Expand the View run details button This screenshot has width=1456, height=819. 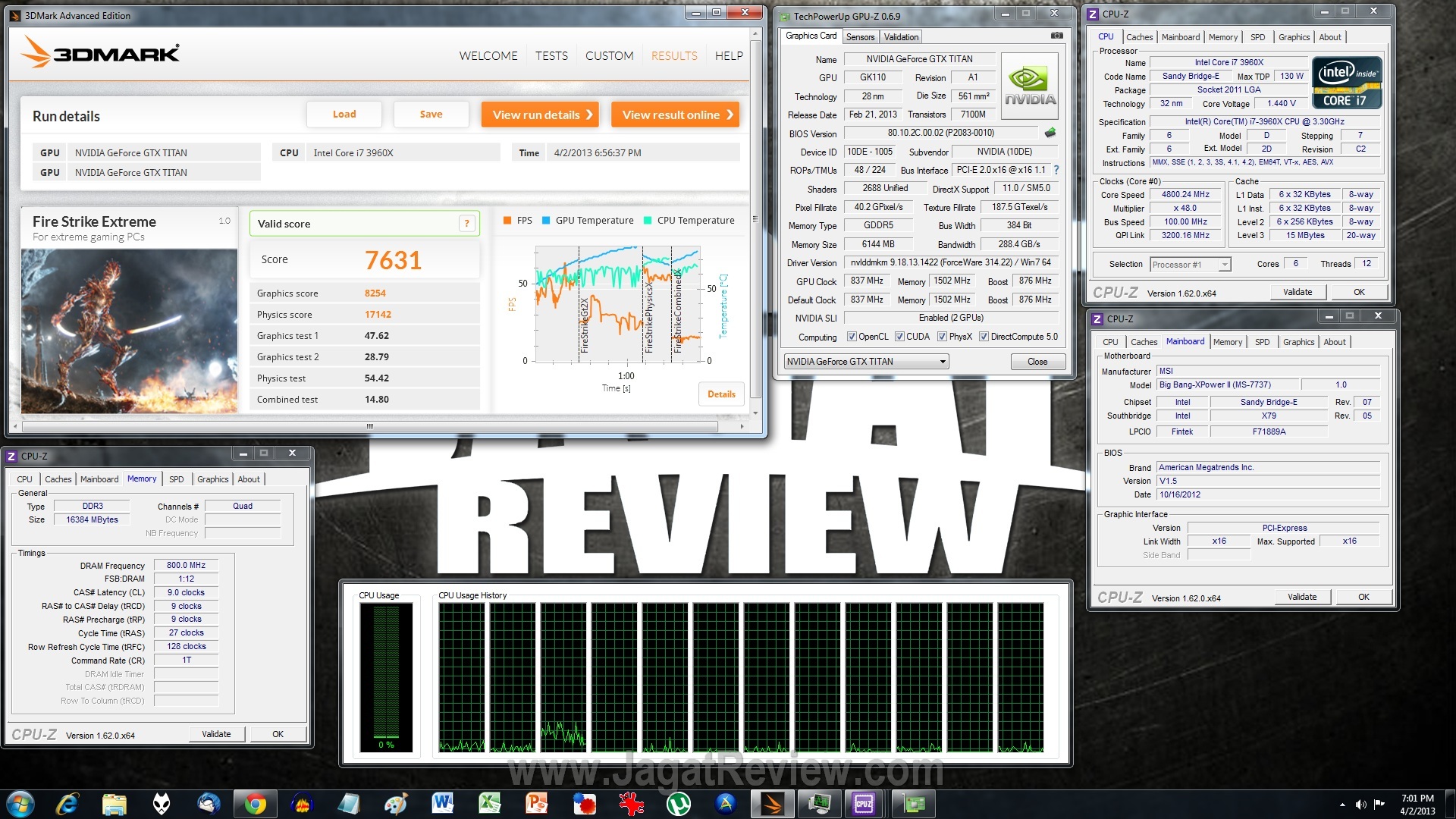(539, 115)
